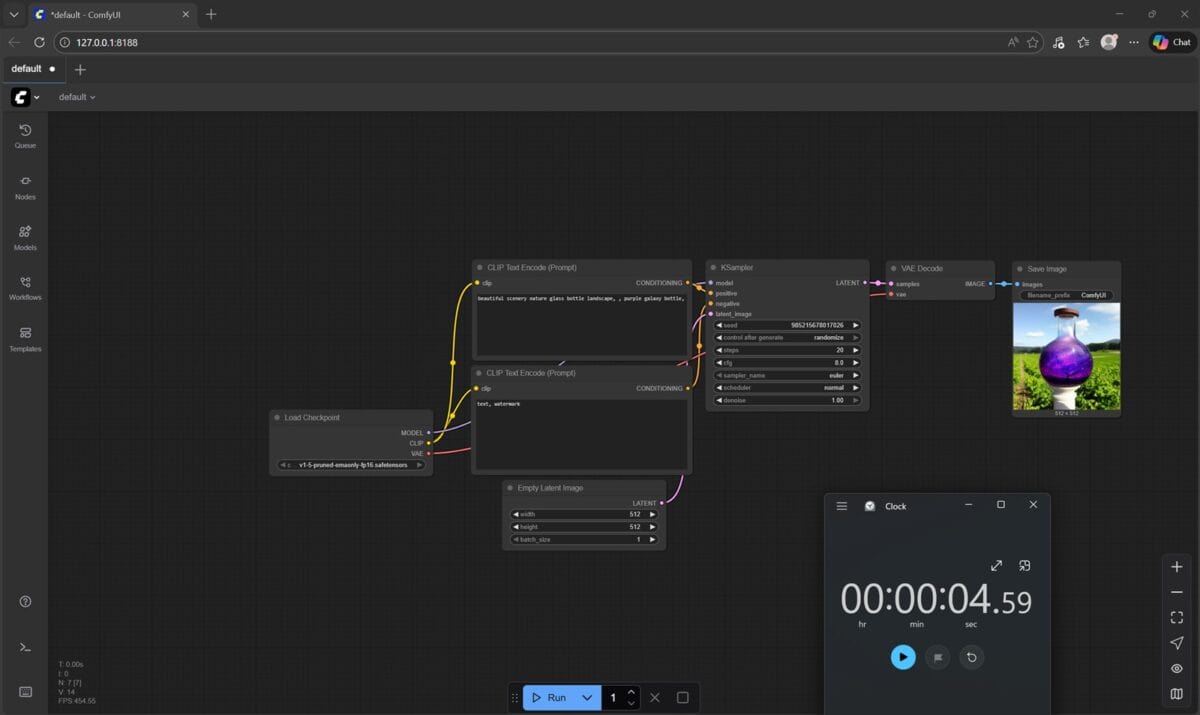Image resolution: width=1200 pixels, height=715 pixels.
Task: Expand the Run button dropdown arrow
Action: [587, 697]
